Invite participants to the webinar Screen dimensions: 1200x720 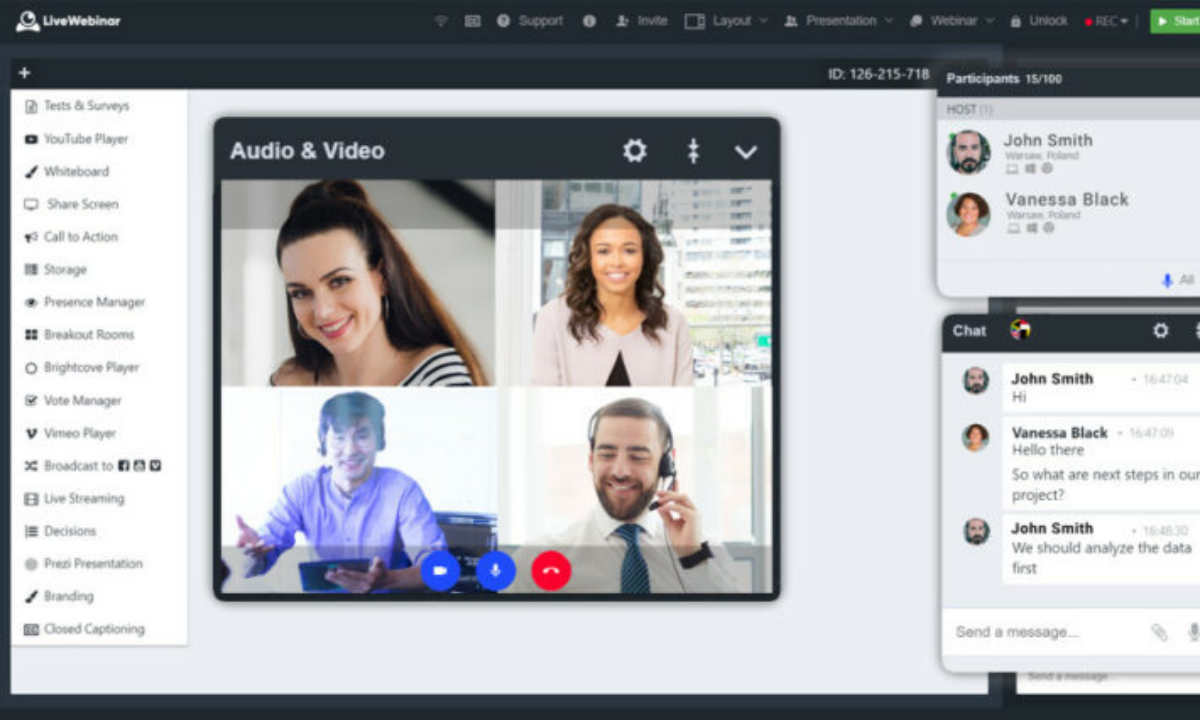(641, 20)
